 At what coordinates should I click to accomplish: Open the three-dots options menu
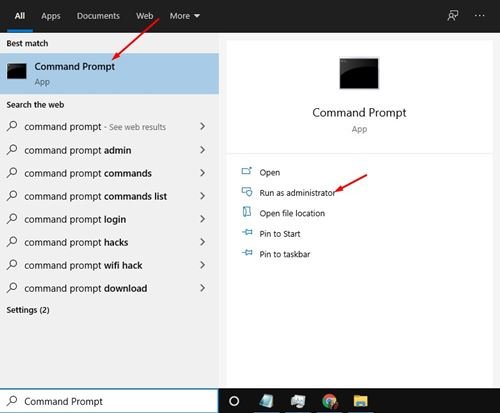479,15
